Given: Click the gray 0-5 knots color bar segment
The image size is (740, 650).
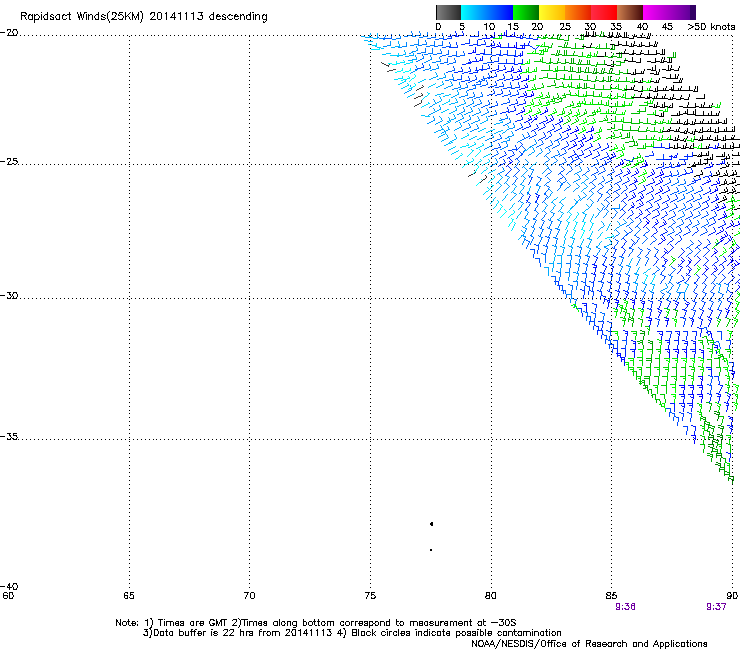Looking at the screenshot, I should pos(448,12).
